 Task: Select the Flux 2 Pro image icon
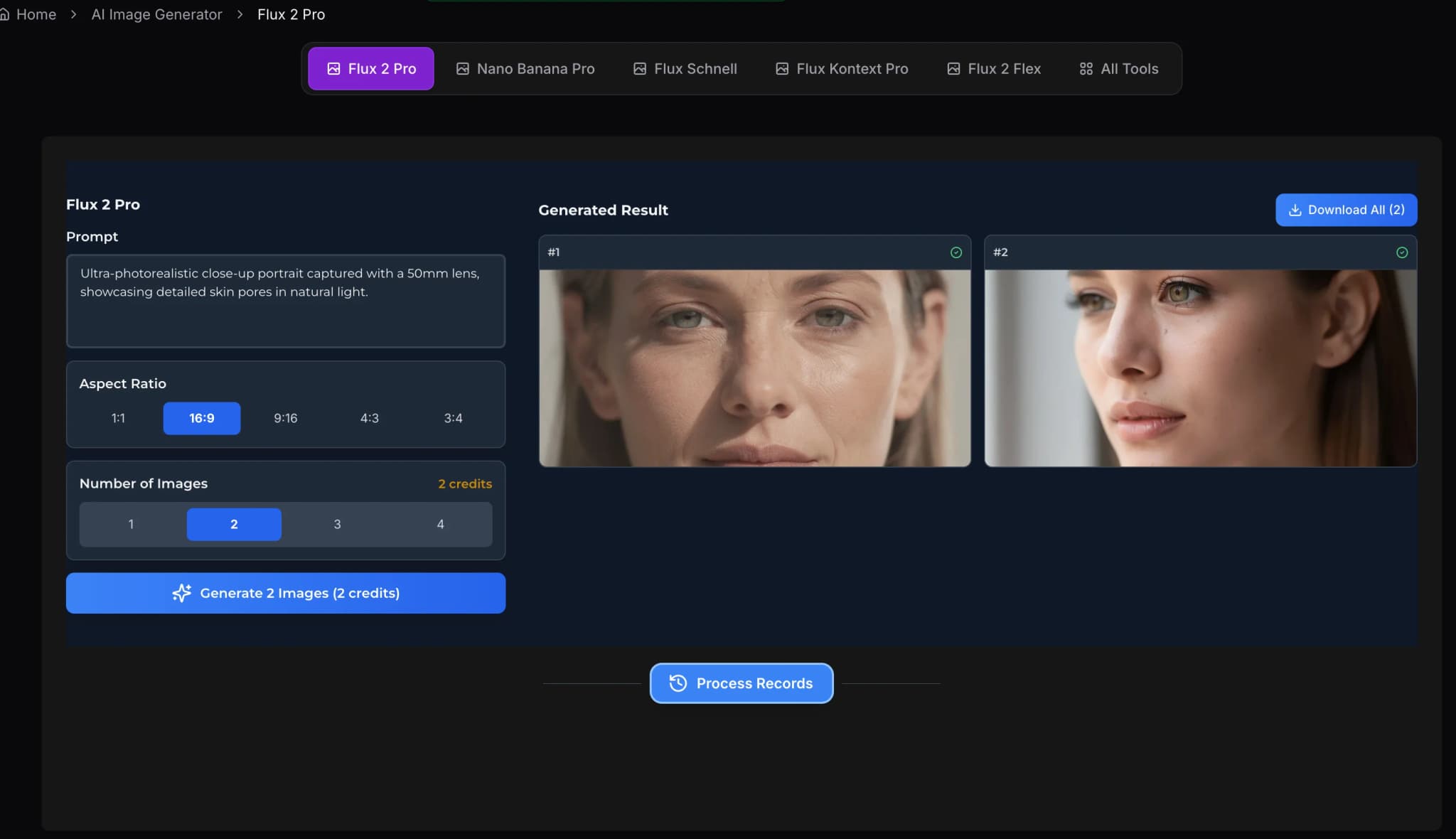click(334, 68)
